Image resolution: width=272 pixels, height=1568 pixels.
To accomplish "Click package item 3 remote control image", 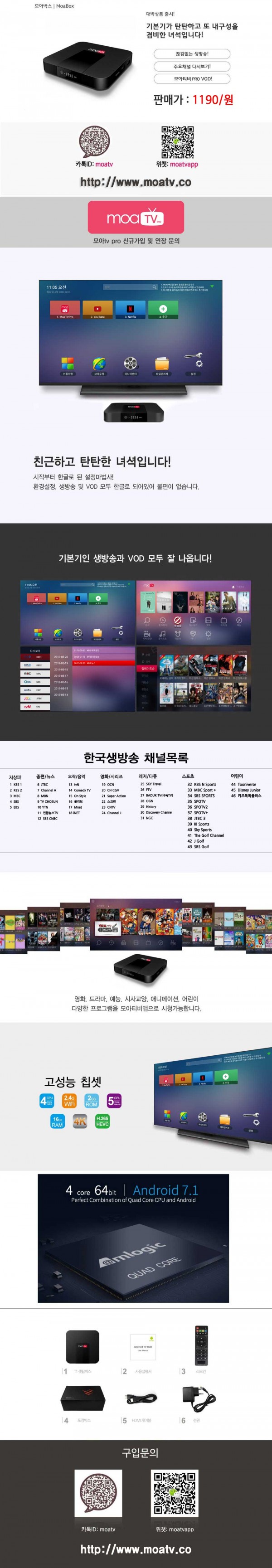I will [x=201, y=1345].
